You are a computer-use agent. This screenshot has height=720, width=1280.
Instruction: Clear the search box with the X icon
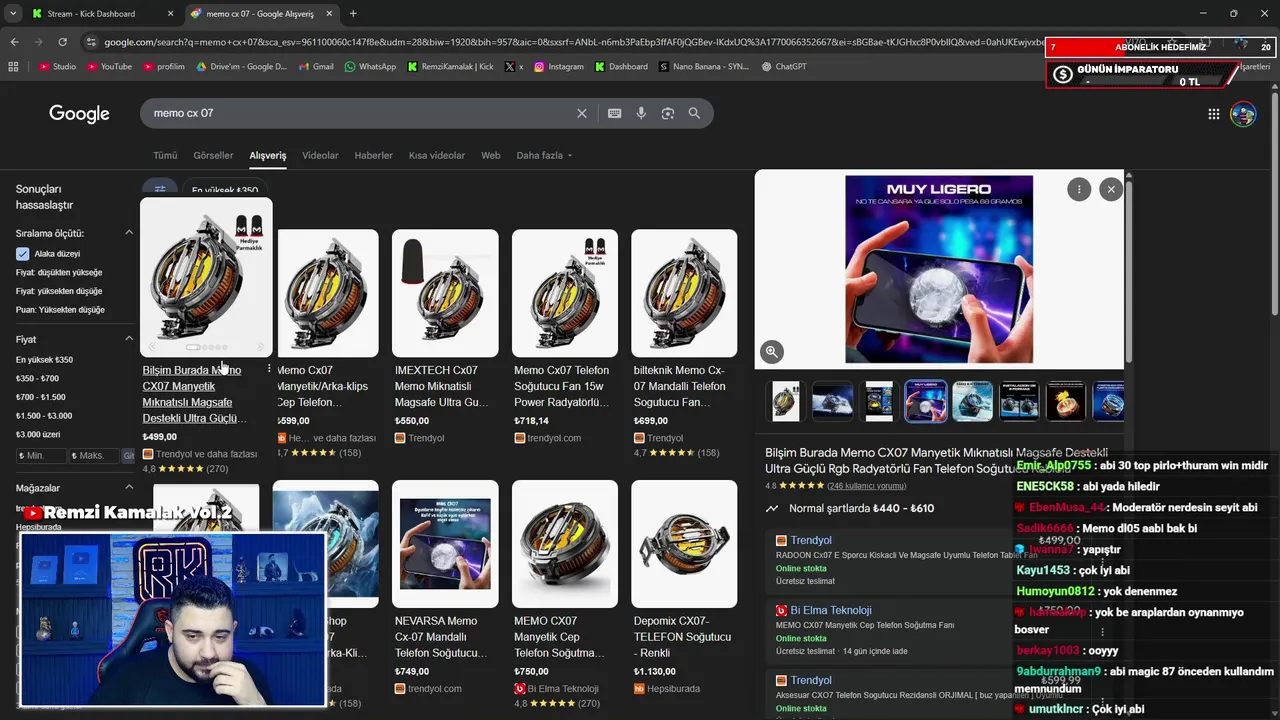click(581, 113)
